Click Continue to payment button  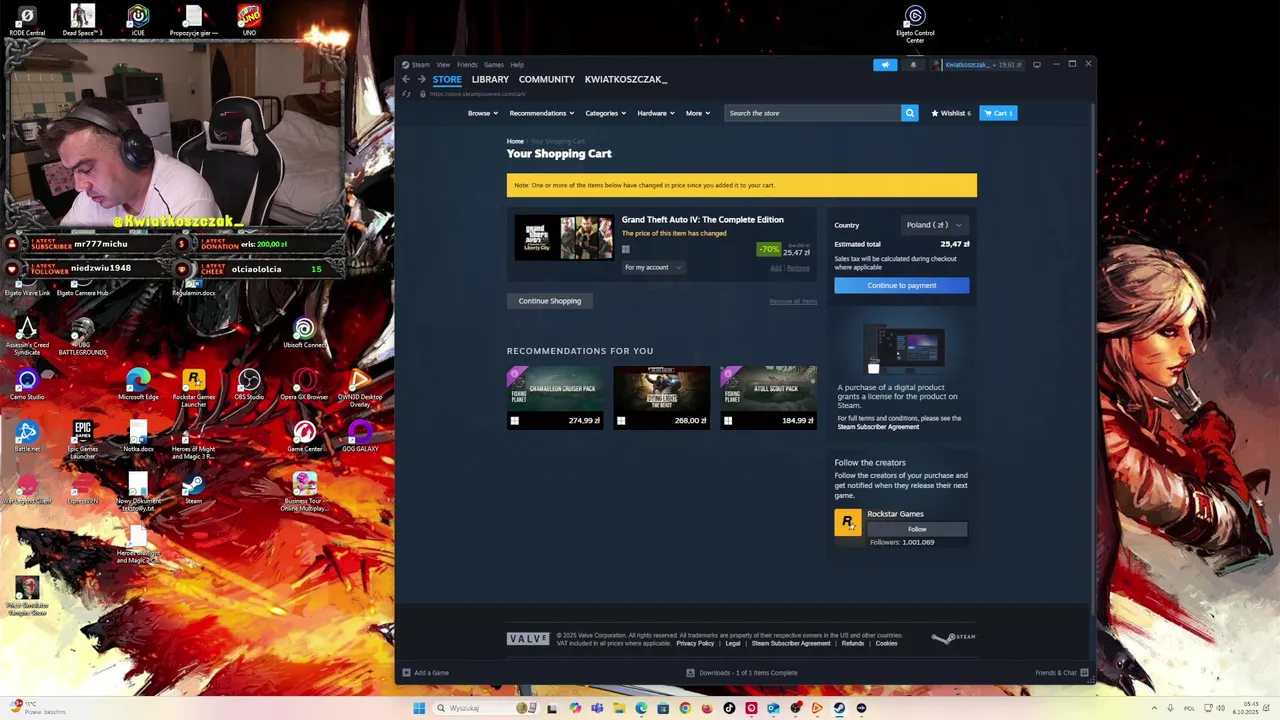tap(902, 285)
